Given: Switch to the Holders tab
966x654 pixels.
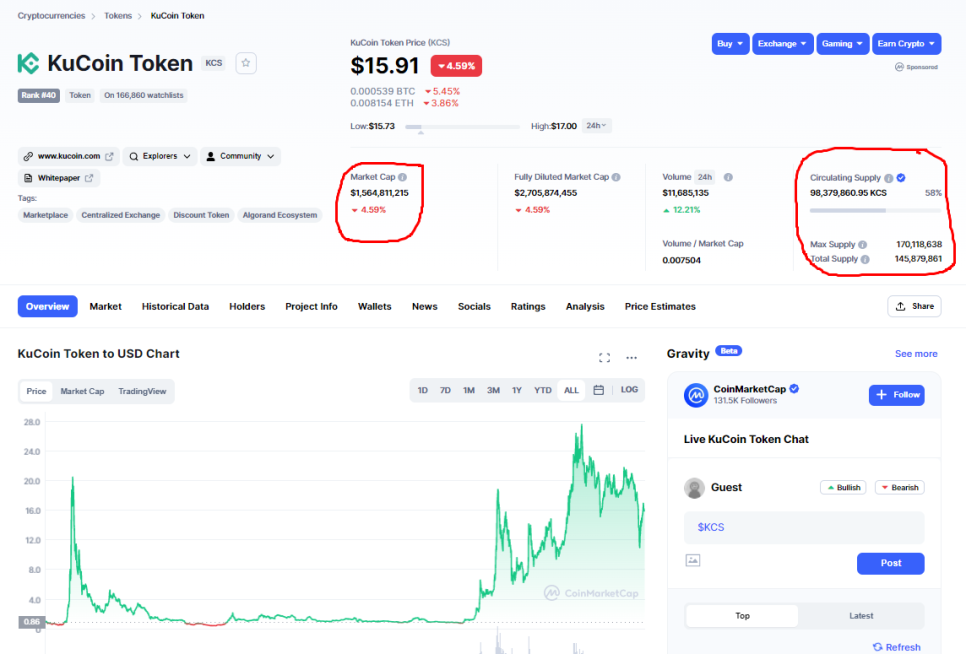Looking at the screenshot, I should [x=247, y=307].
